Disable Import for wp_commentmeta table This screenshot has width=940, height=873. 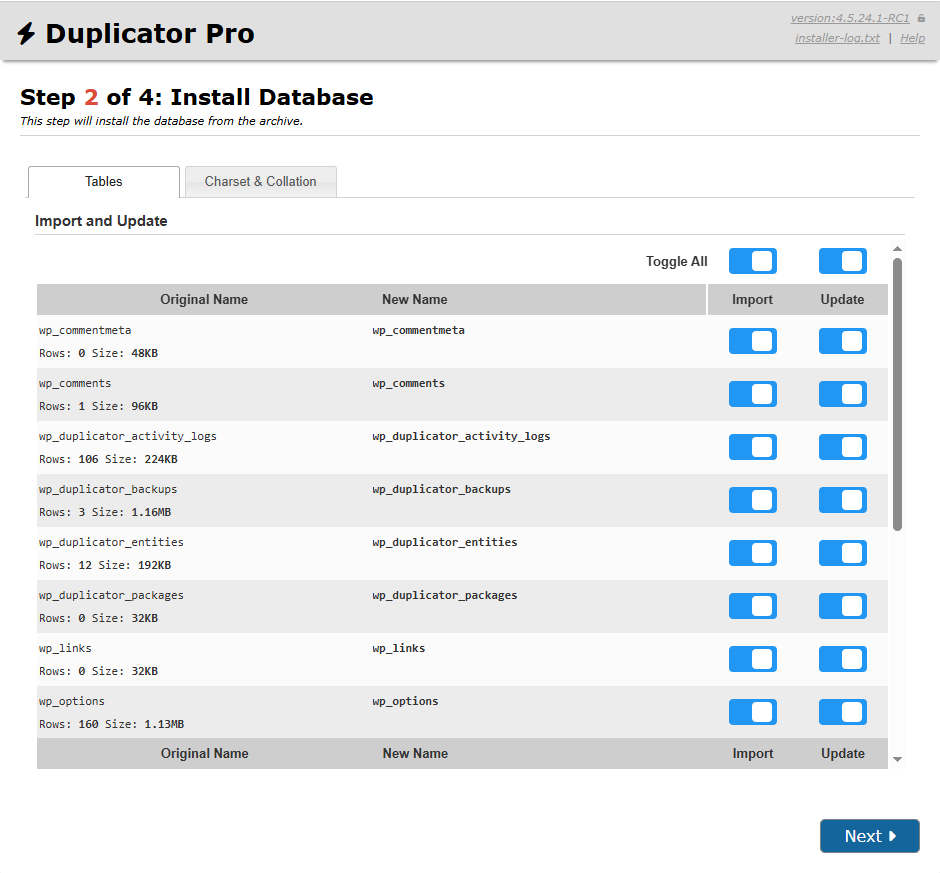752,341
